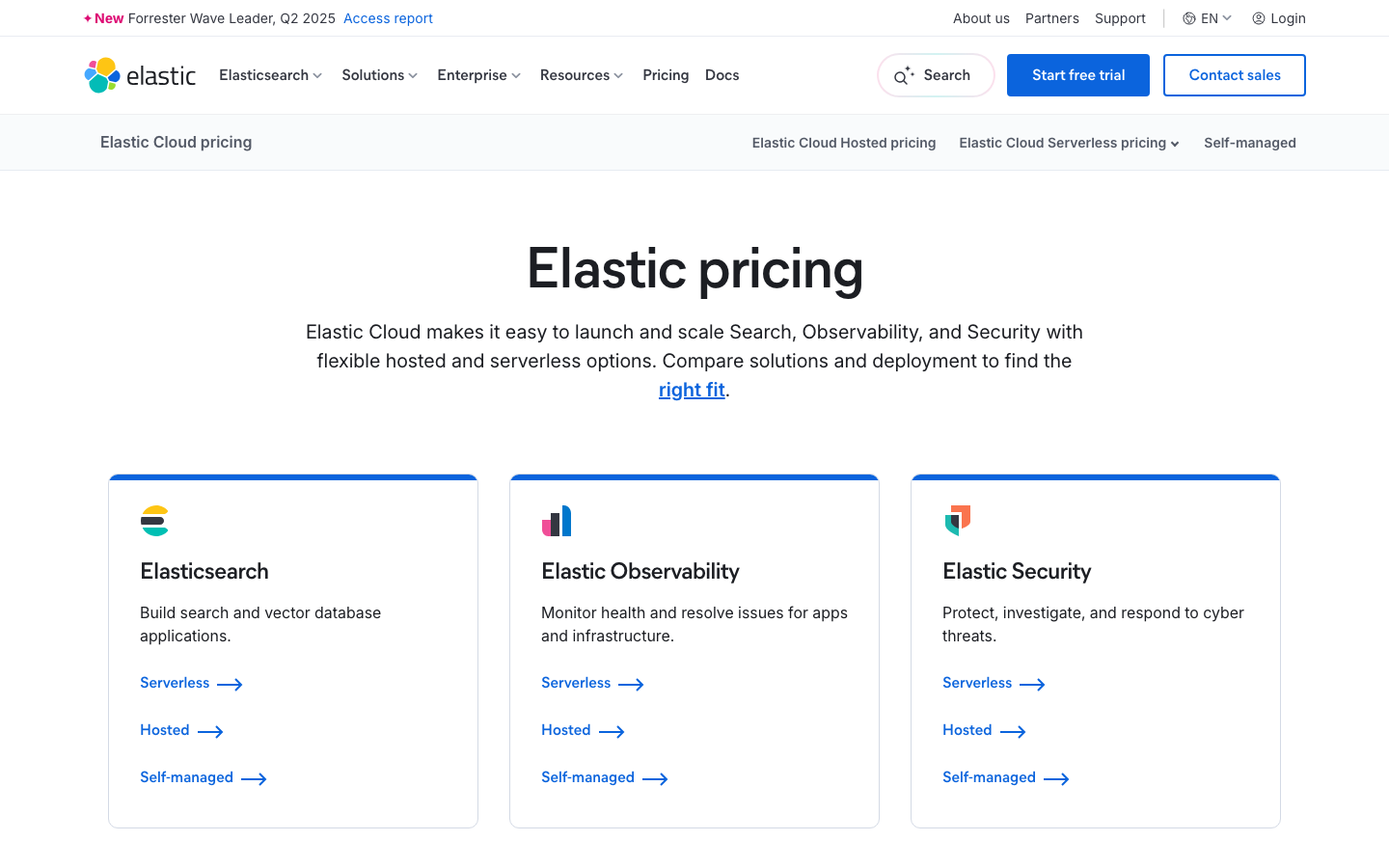Go to Elastic Cloud Hosted pricing tab
This screenshot has width=1389, height=868.
[844, 143]
